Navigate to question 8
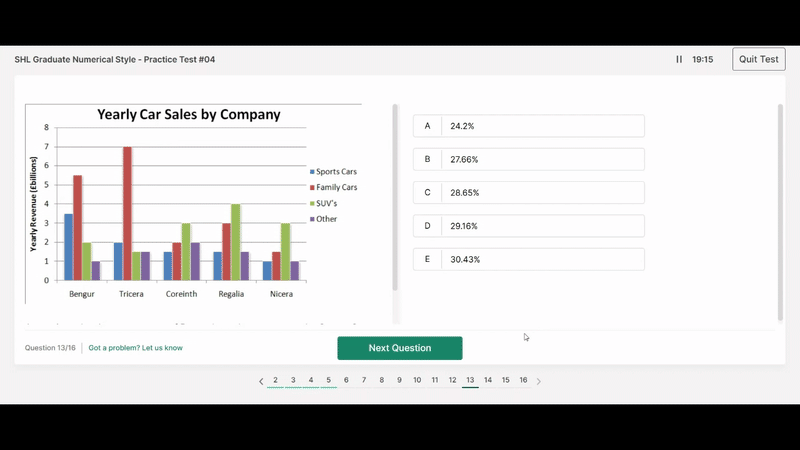Image resolution: width=800 pixels, height=450 pixels. click(x=381, y=380)
